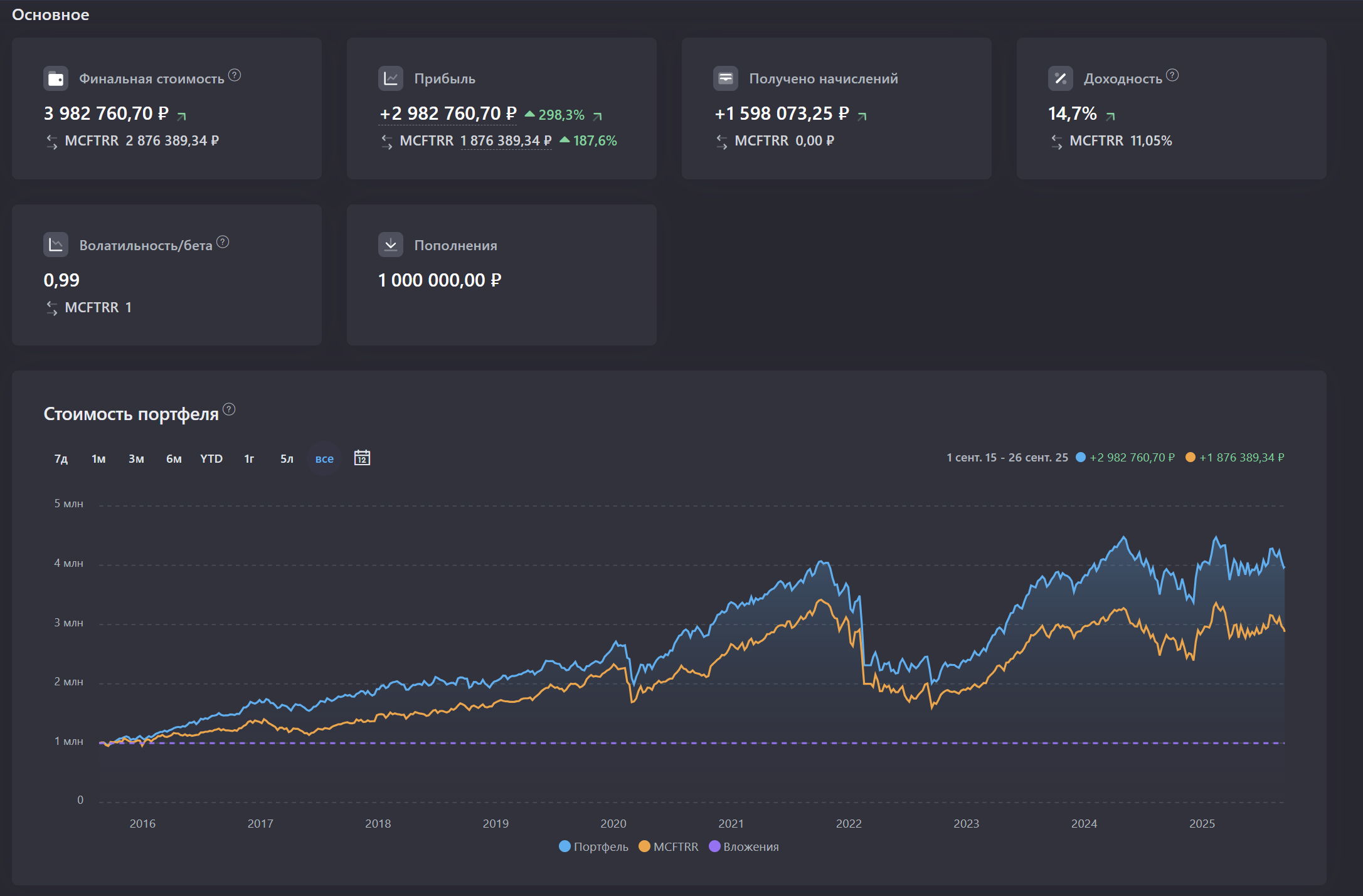Click help icon next to Финальная стоимость
The height and width of the screenshot is (896, 1363).
235,75
